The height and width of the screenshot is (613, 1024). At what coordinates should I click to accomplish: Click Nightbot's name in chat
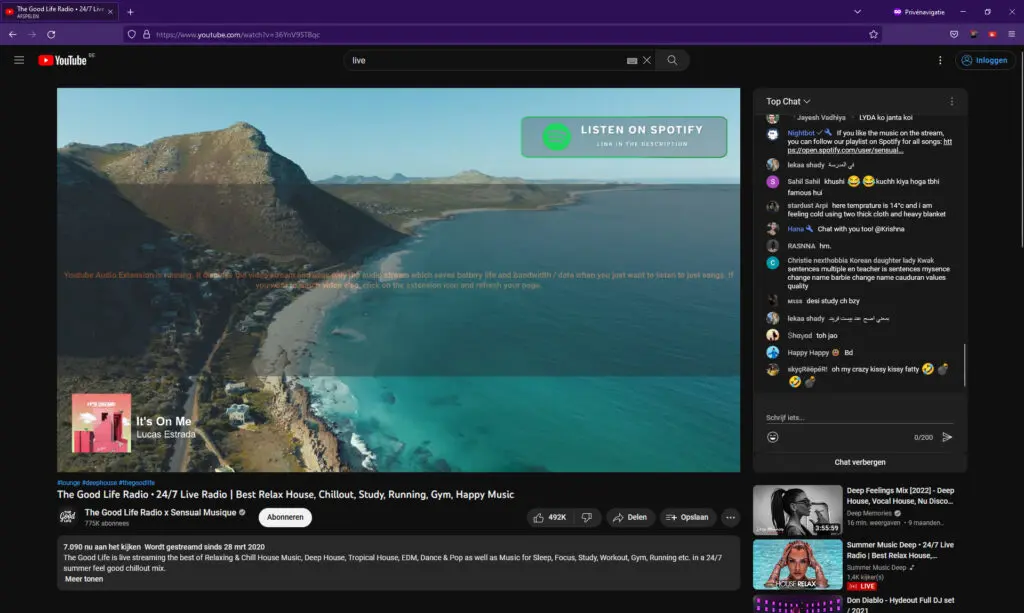click(x=801, y=133)
